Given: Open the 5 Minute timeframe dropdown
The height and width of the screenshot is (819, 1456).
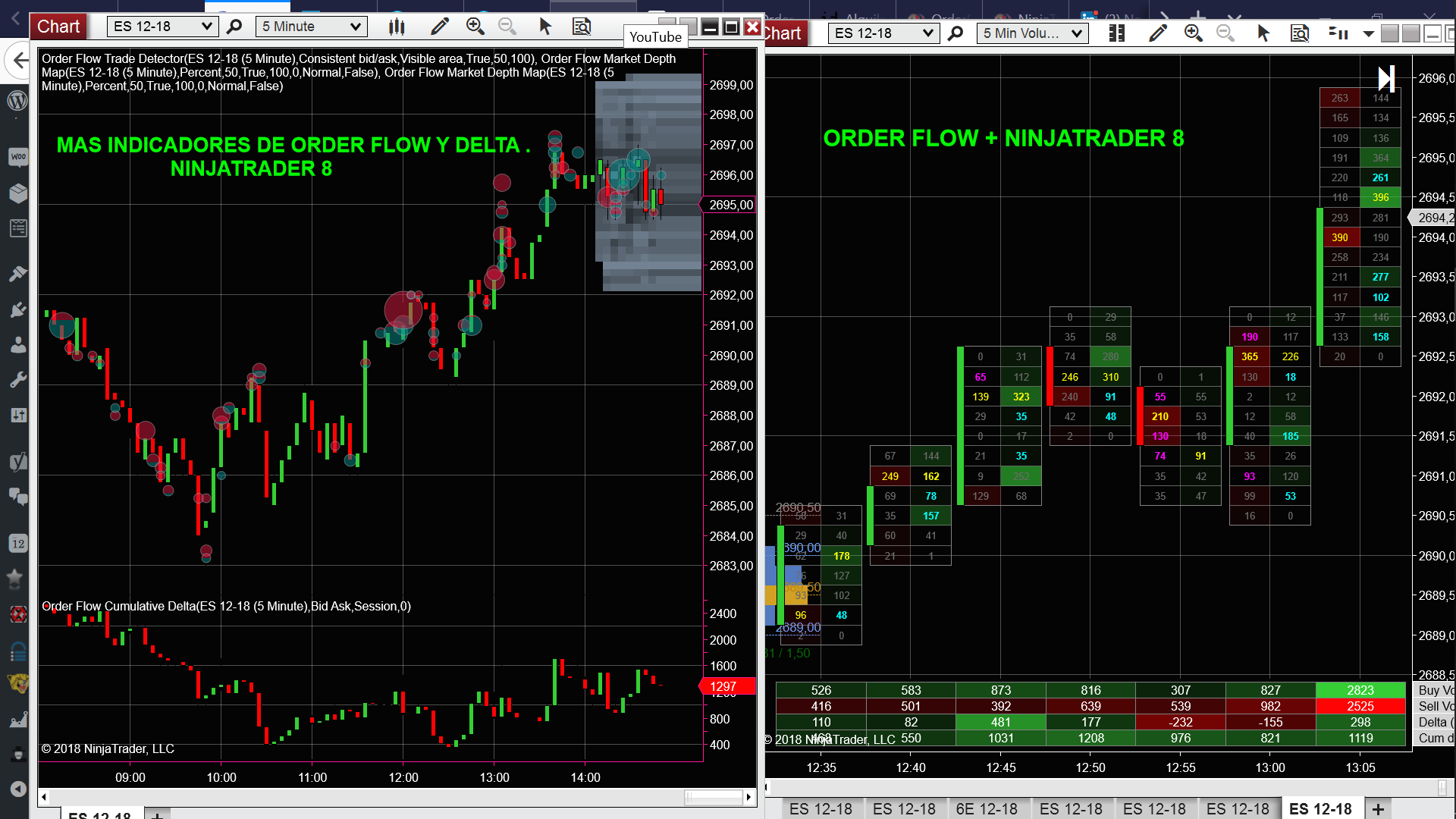Looking at the screenshot, I should (309, 26).
